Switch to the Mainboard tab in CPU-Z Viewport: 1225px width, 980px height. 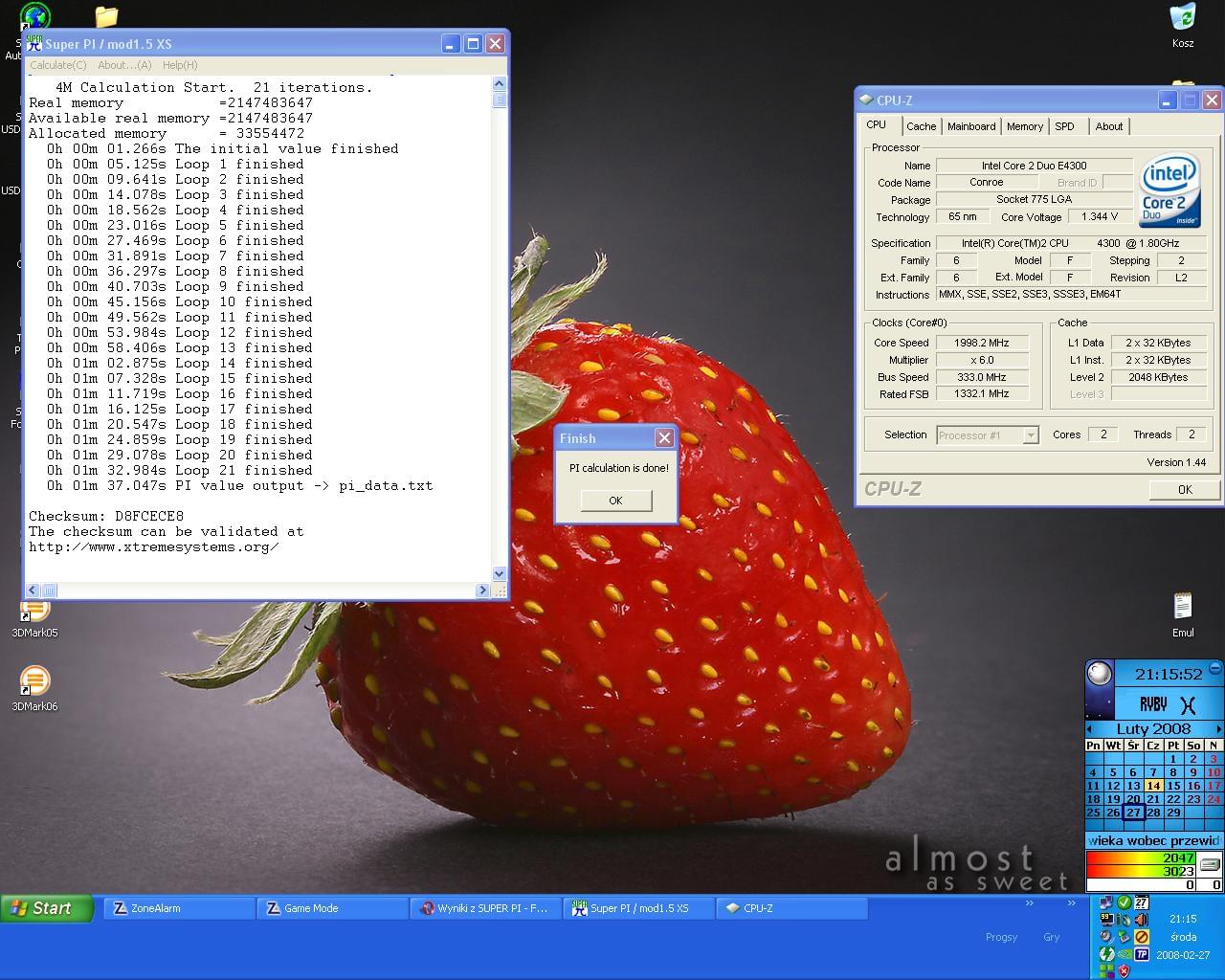click(x=971, y=126)
